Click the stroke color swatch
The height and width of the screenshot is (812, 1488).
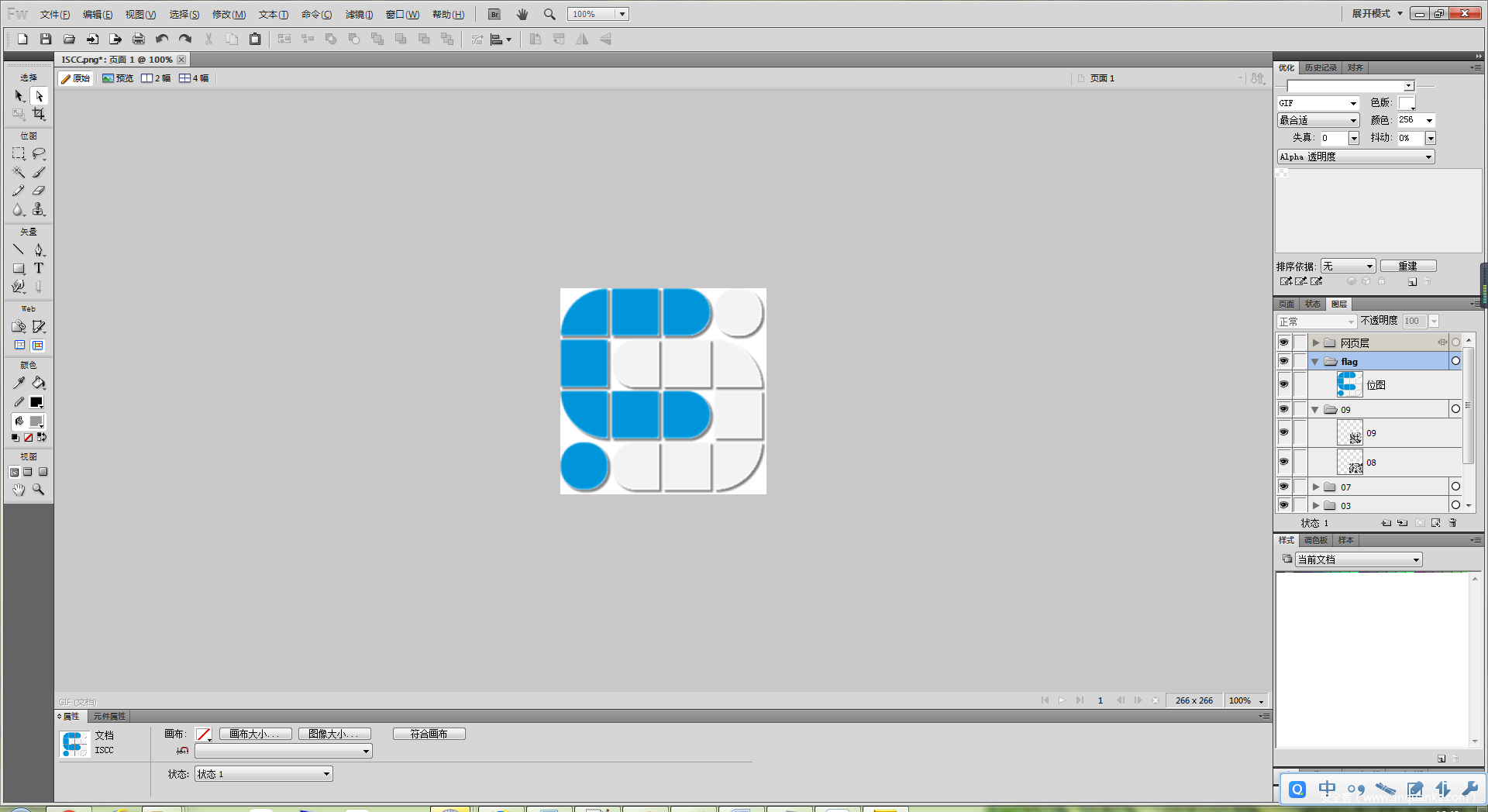pos(36,402)
